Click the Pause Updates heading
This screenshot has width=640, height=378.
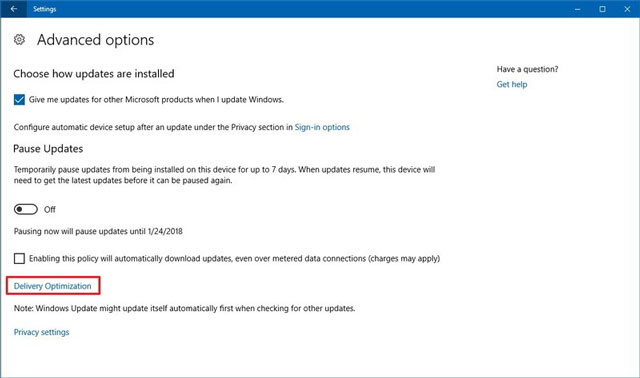pos(48,149)
